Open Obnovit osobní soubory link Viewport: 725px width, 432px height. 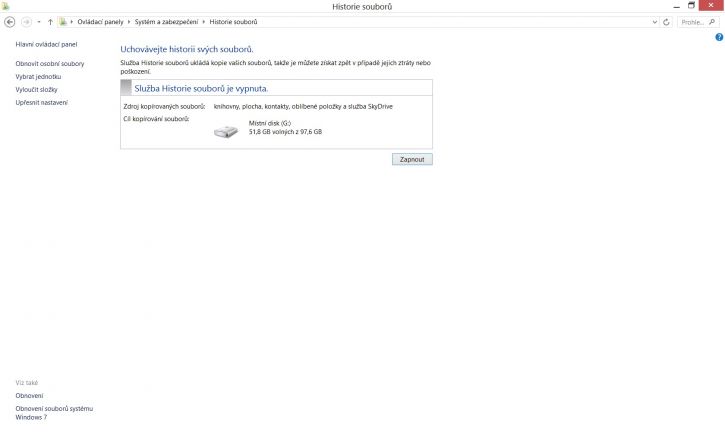(50, 64)
